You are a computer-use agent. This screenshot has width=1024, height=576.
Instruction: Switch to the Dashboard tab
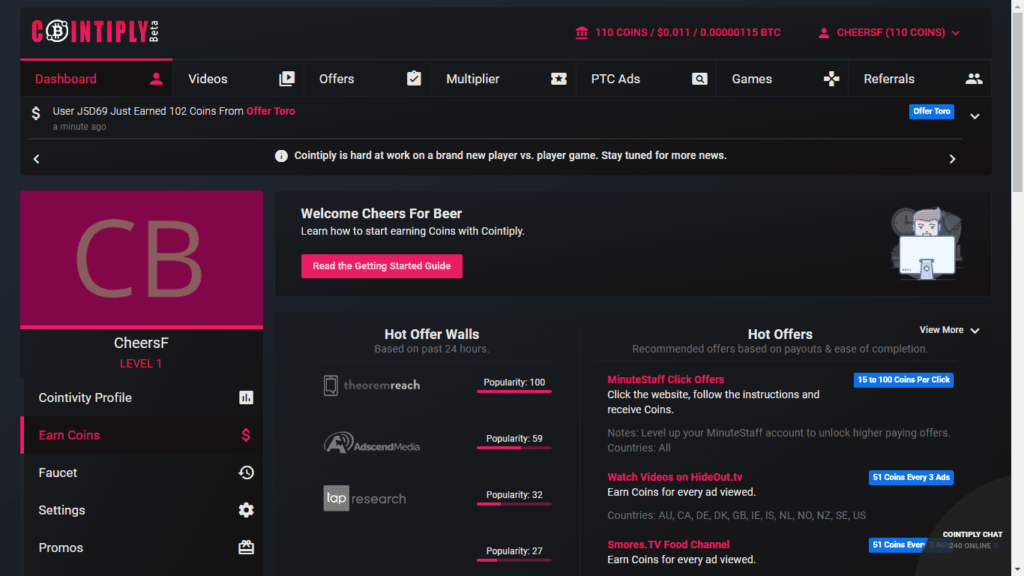coord(97,78)
